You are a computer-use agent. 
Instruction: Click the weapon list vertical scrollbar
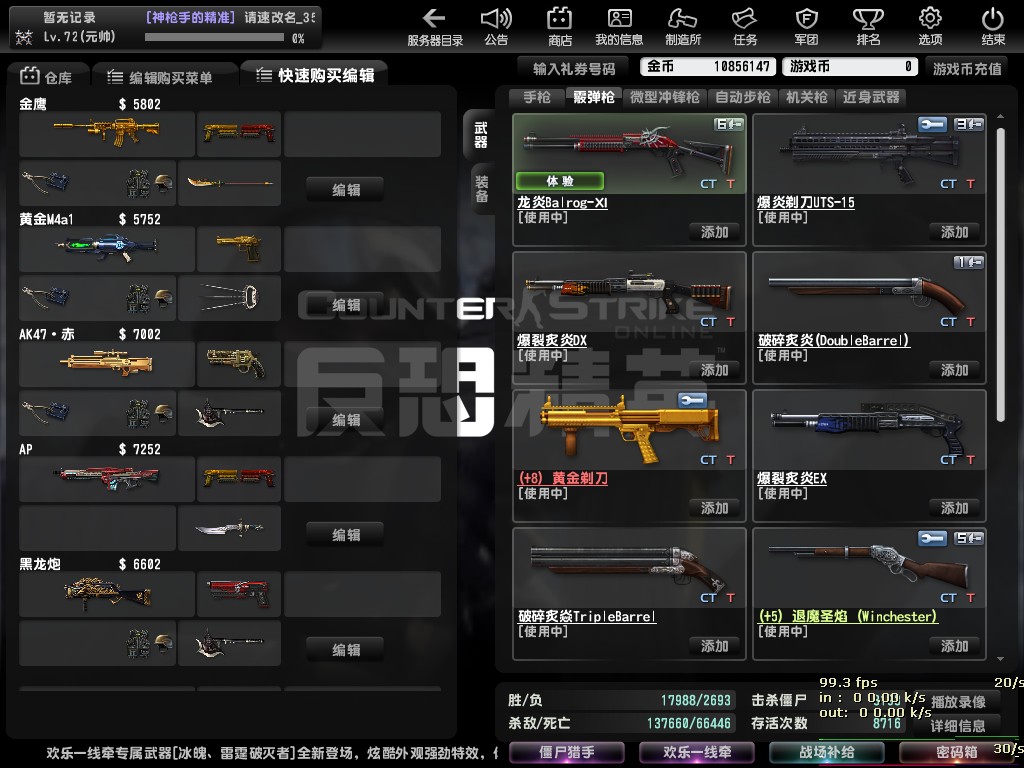click(1000, 274)
